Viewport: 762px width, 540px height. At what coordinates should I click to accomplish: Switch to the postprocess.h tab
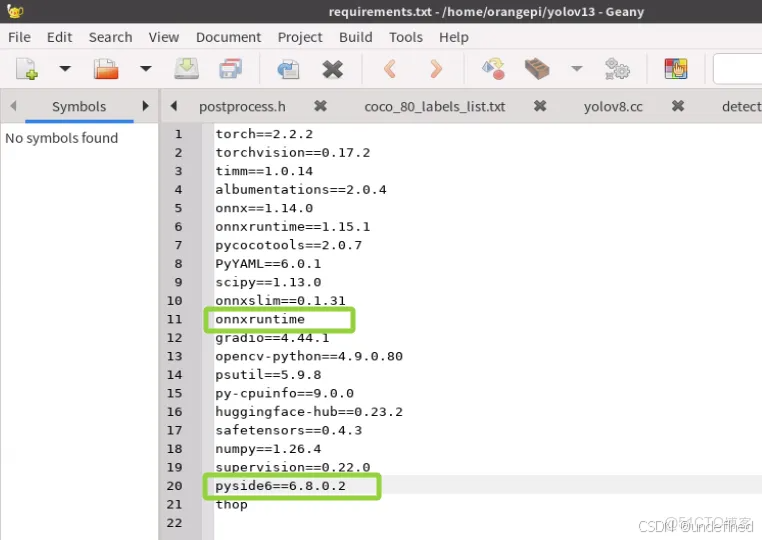[x=242, y=106]
